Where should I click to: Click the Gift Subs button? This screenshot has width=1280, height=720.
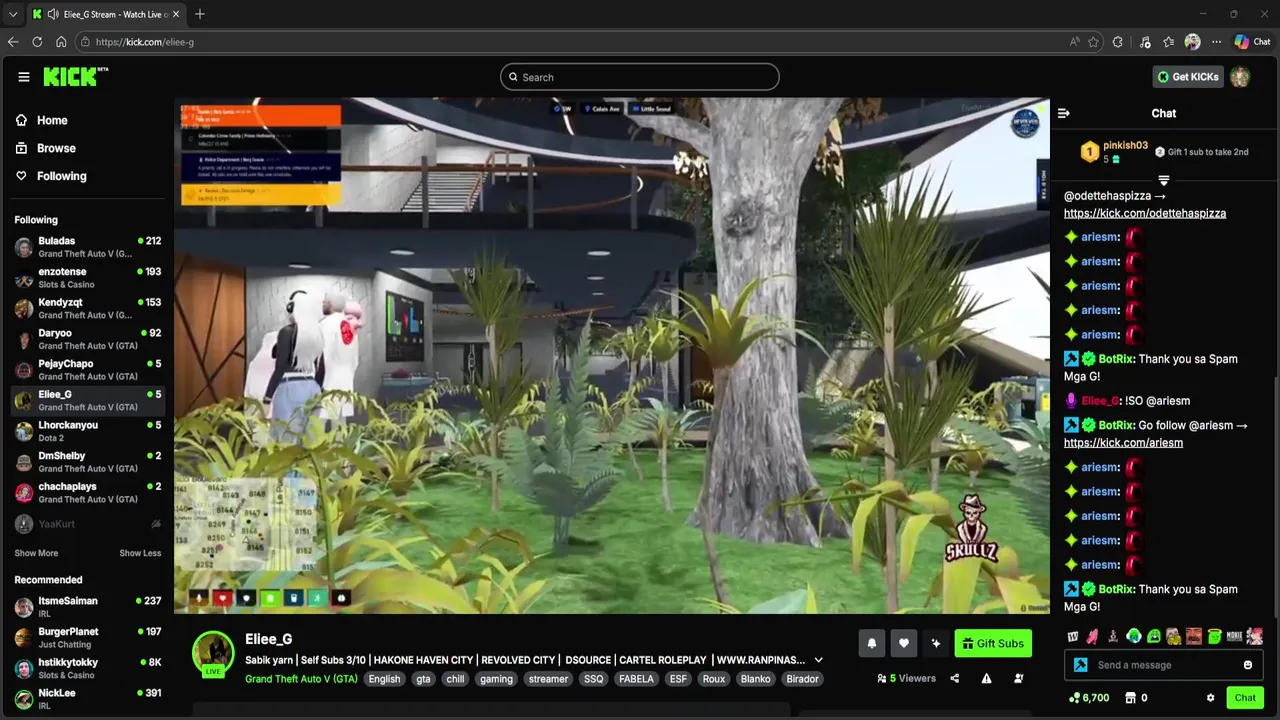tap(993, 643)
